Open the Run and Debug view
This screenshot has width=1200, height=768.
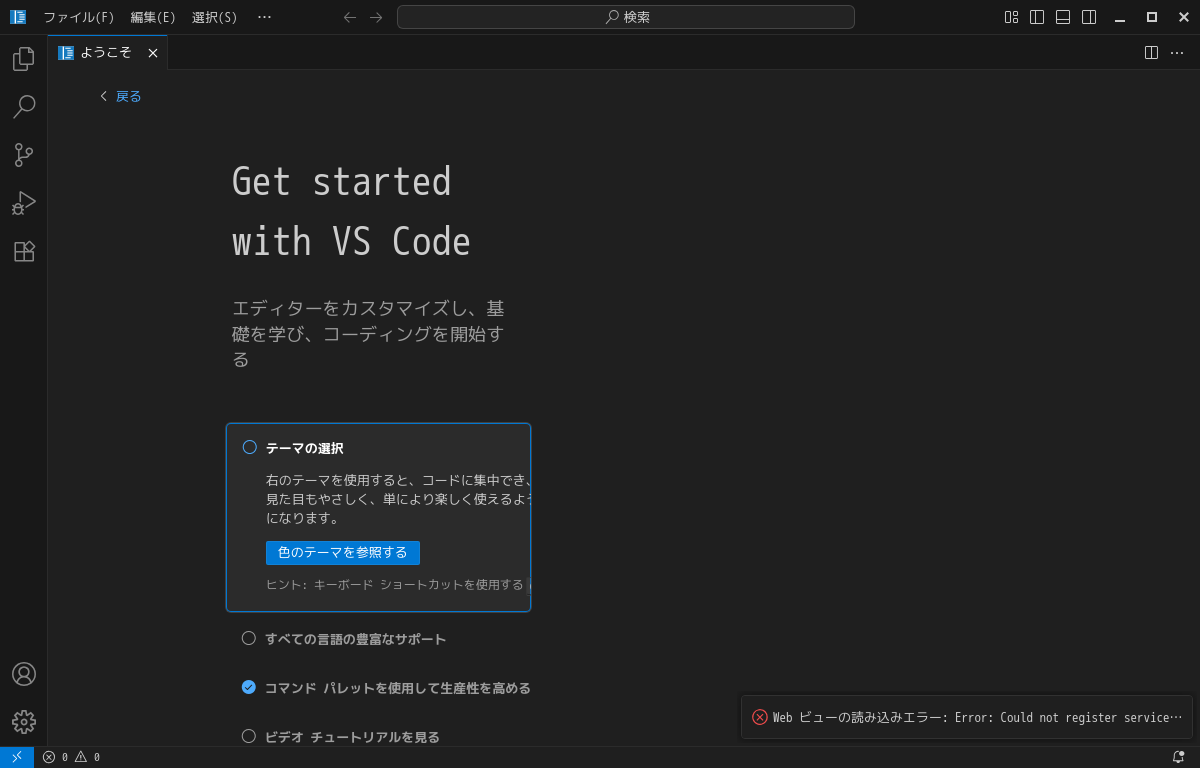(23, 203)
